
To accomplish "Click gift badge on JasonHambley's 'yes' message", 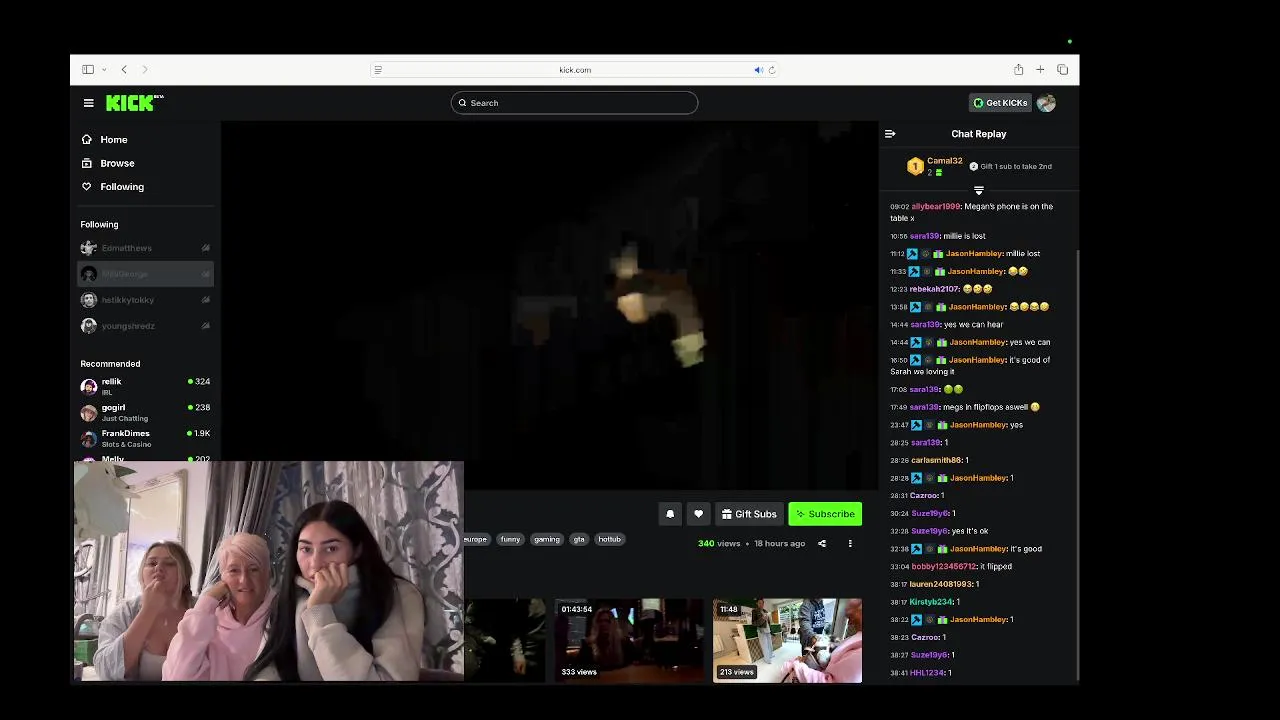I will click(x=941, y=425).
